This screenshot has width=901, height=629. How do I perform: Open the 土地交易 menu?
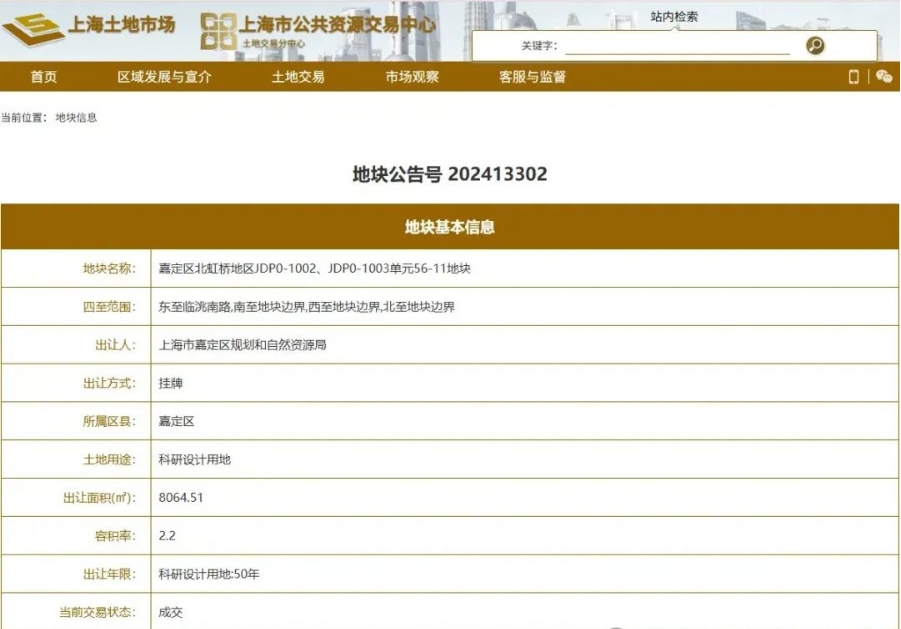(298, 77)
